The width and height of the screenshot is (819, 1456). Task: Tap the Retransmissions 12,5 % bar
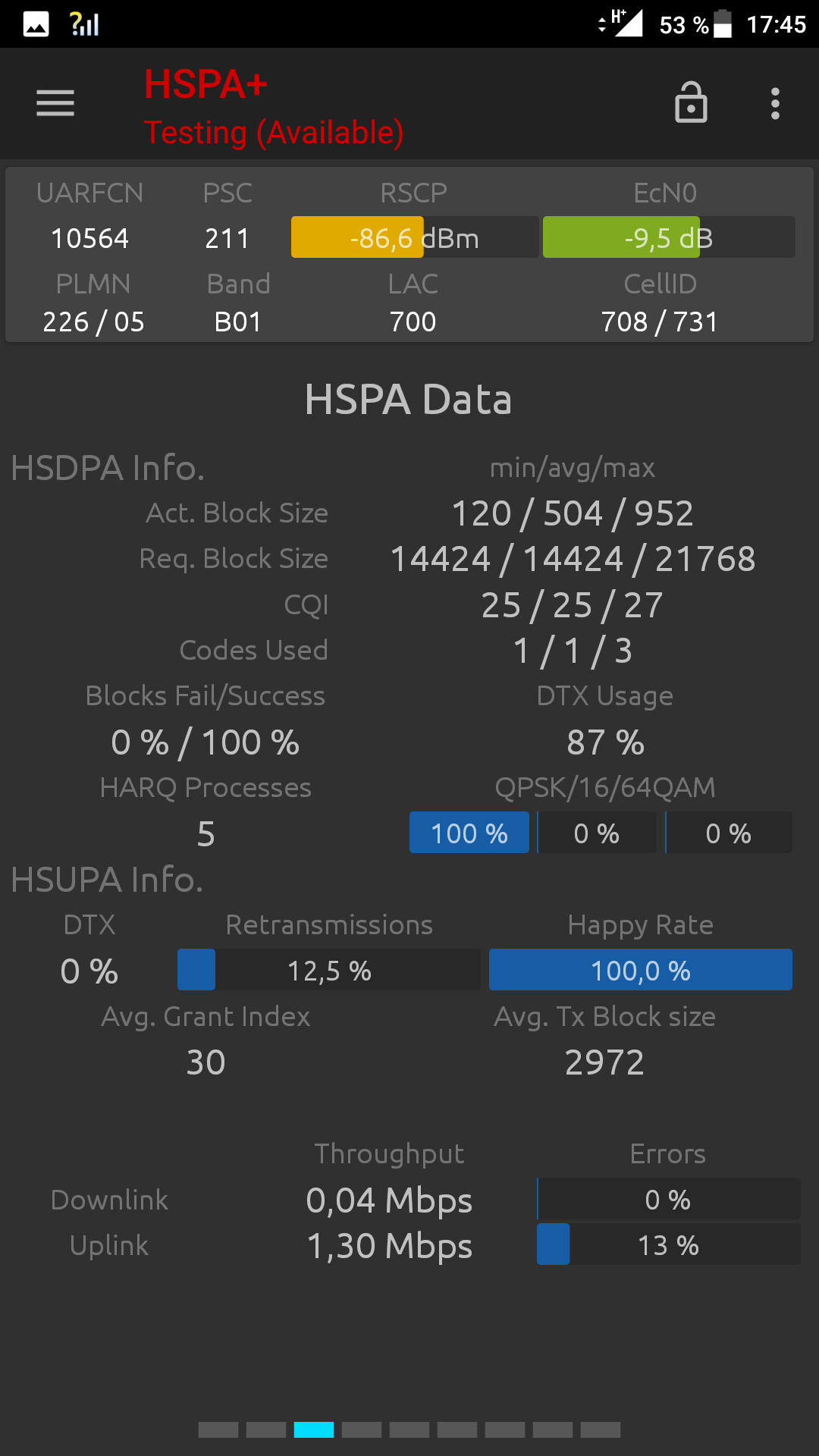(x=329, y=970)
